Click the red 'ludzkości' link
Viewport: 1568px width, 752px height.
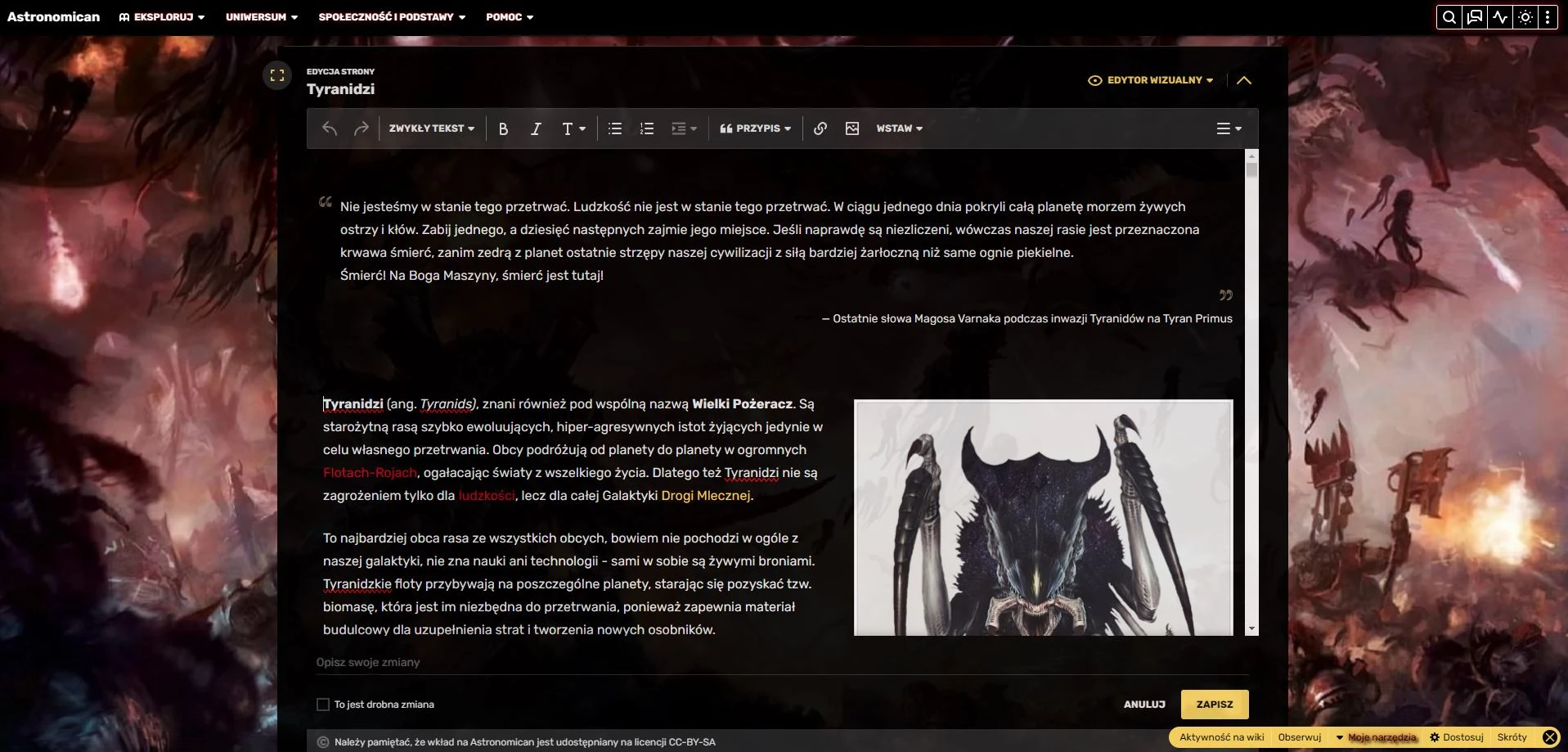(x=487, y=495)
